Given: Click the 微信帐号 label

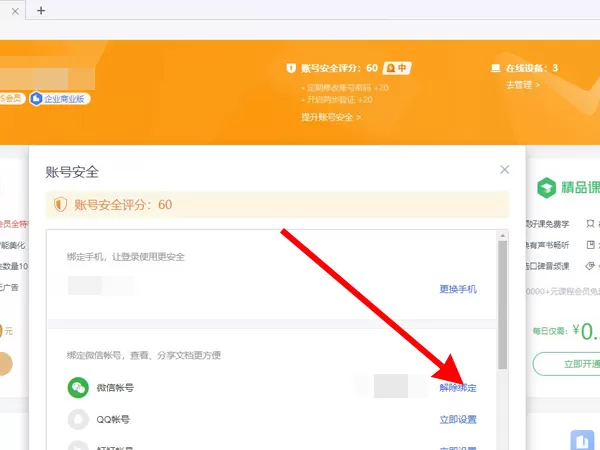Looking at the screenshot, I should click(115, 388).
